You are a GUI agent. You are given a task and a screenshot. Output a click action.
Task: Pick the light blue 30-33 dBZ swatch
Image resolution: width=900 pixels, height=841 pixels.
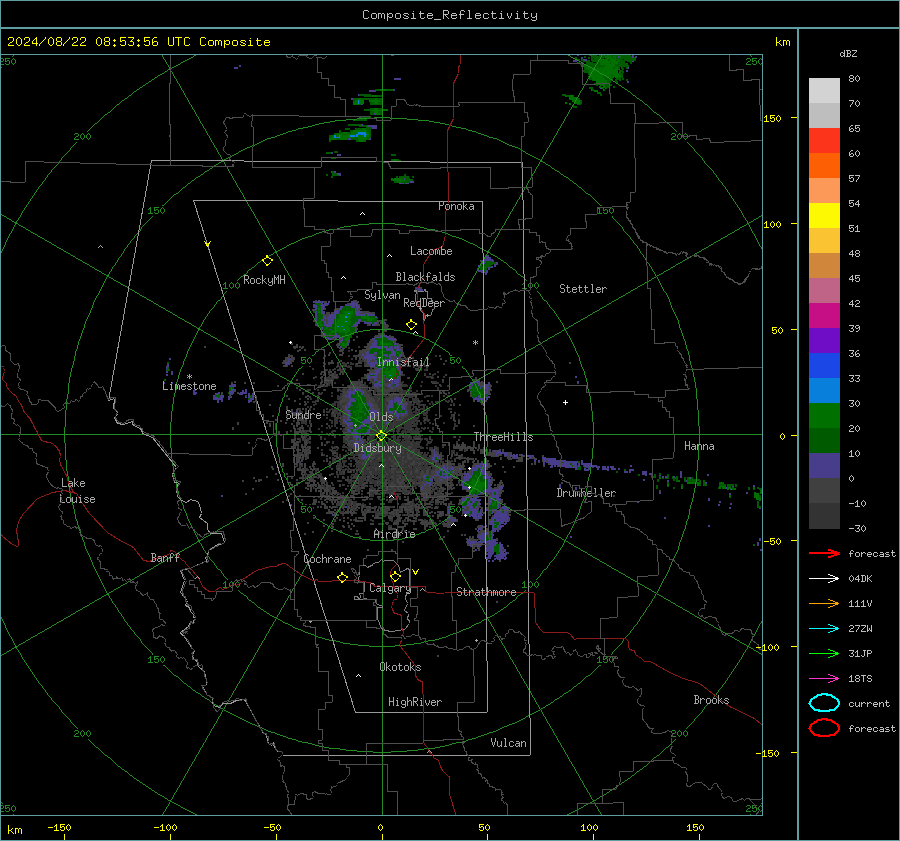pyautogui.click(x=824, y=390)
